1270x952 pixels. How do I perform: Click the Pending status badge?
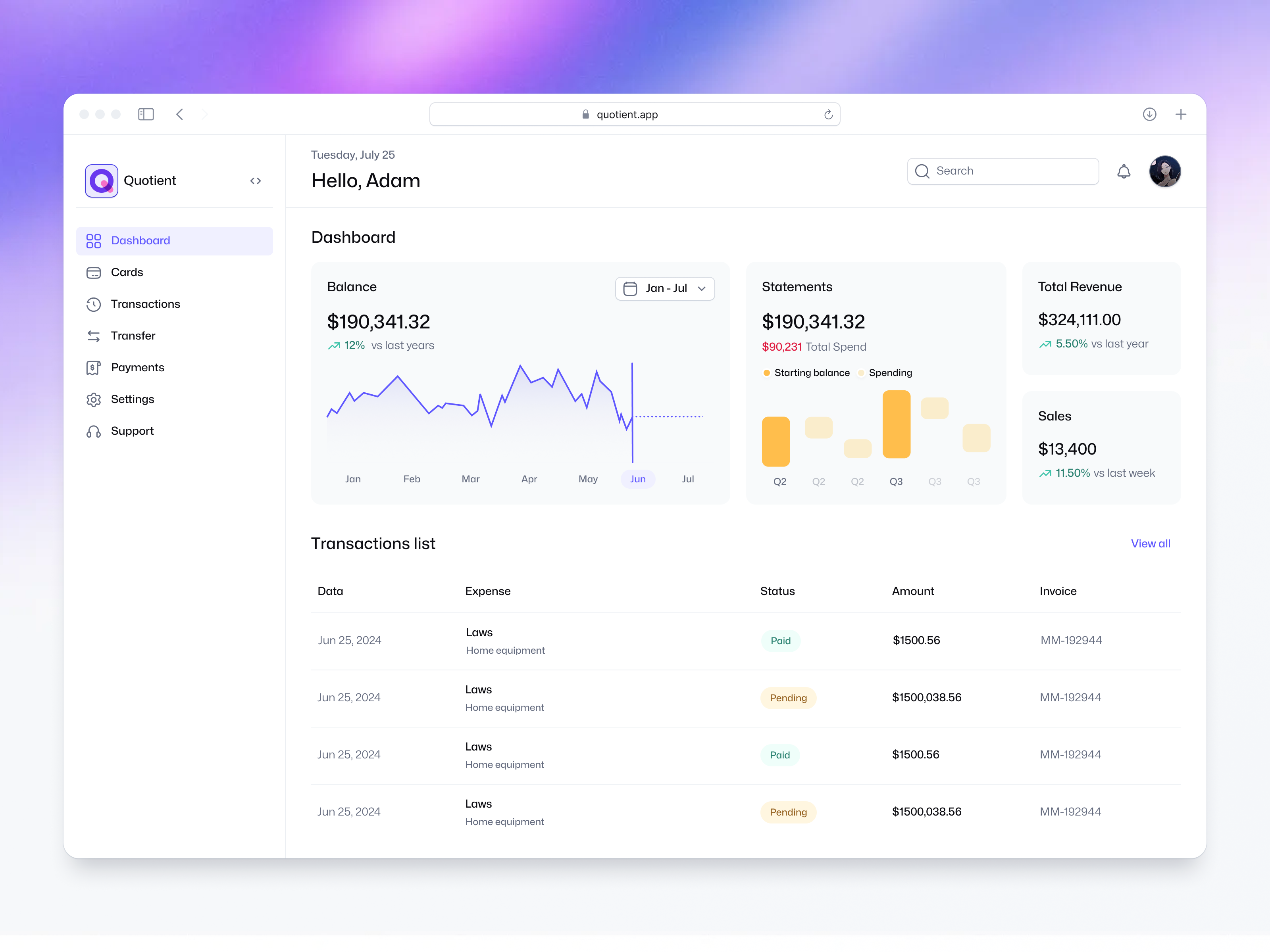pyautogui.click(x=788, y=698)
